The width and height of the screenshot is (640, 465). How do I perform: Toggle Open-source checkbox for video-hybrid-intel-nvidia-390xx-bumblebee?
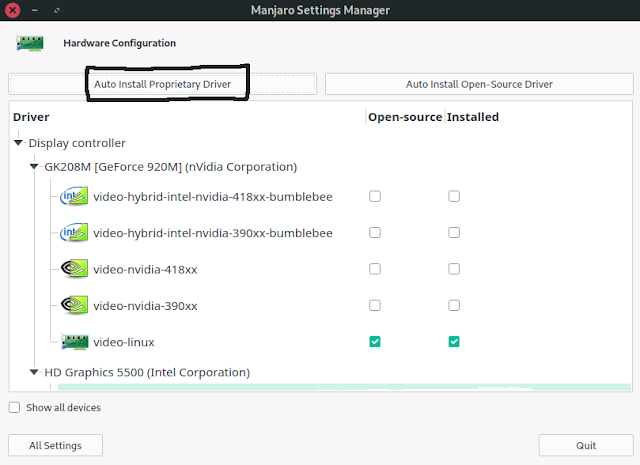click(375, 233)
